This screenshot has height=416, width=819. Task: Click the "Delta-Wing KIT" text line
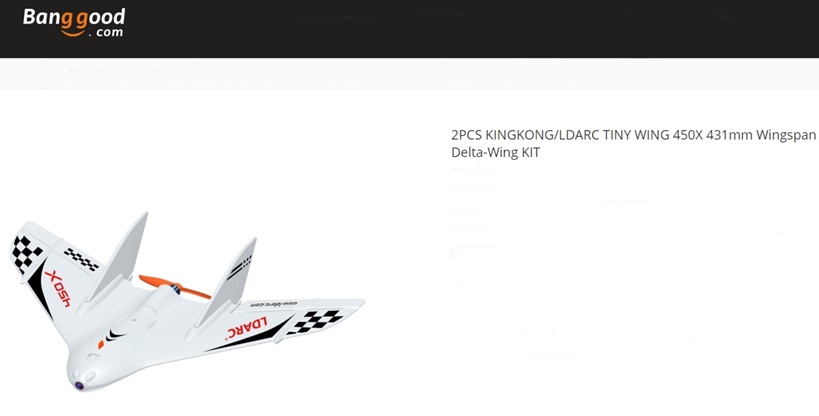point(495,153)
